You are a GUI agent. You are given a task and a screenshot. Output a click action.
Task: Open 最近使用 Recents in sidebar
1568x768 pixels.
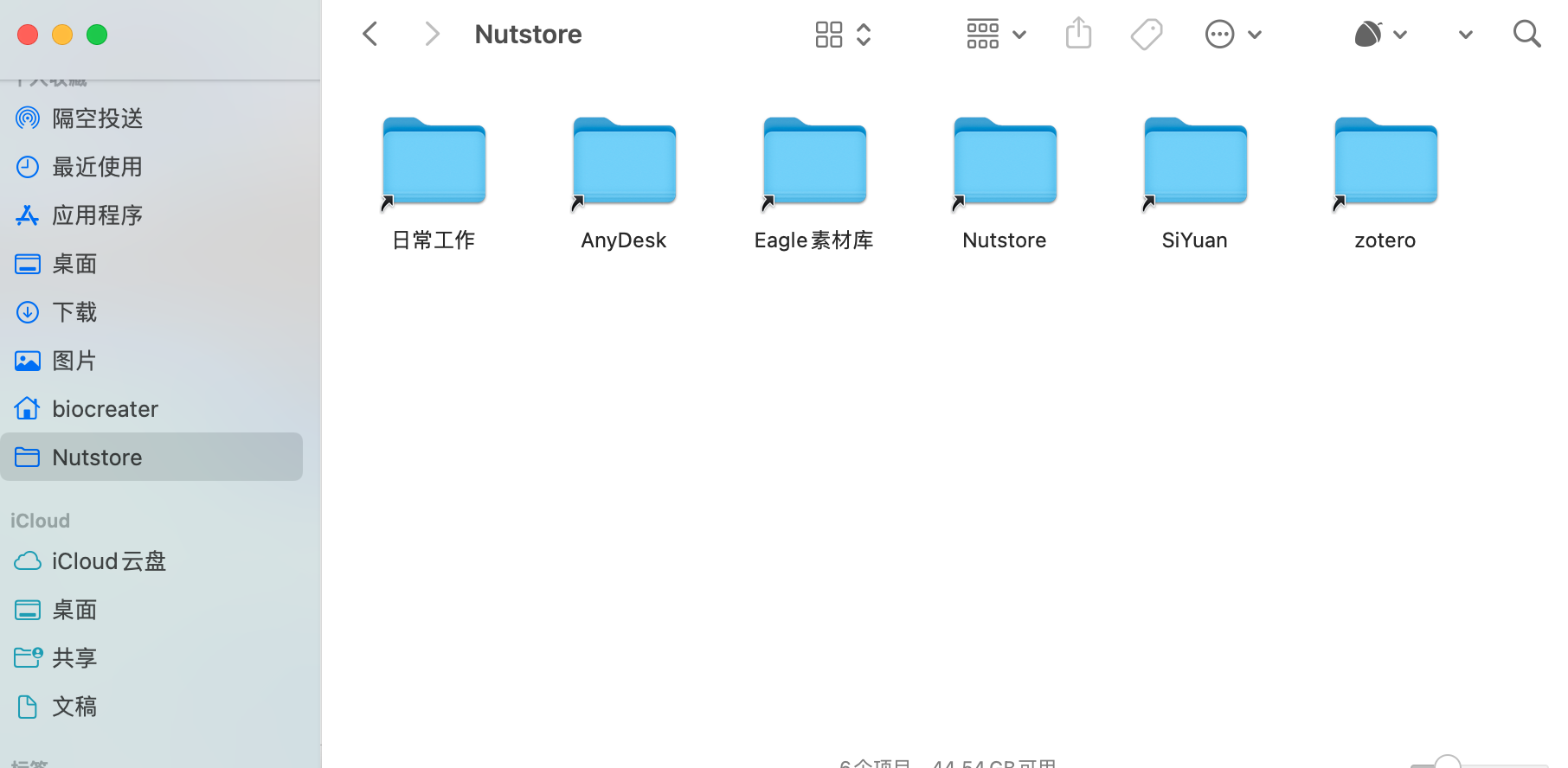pyautogui.click(x=152, y=167)
